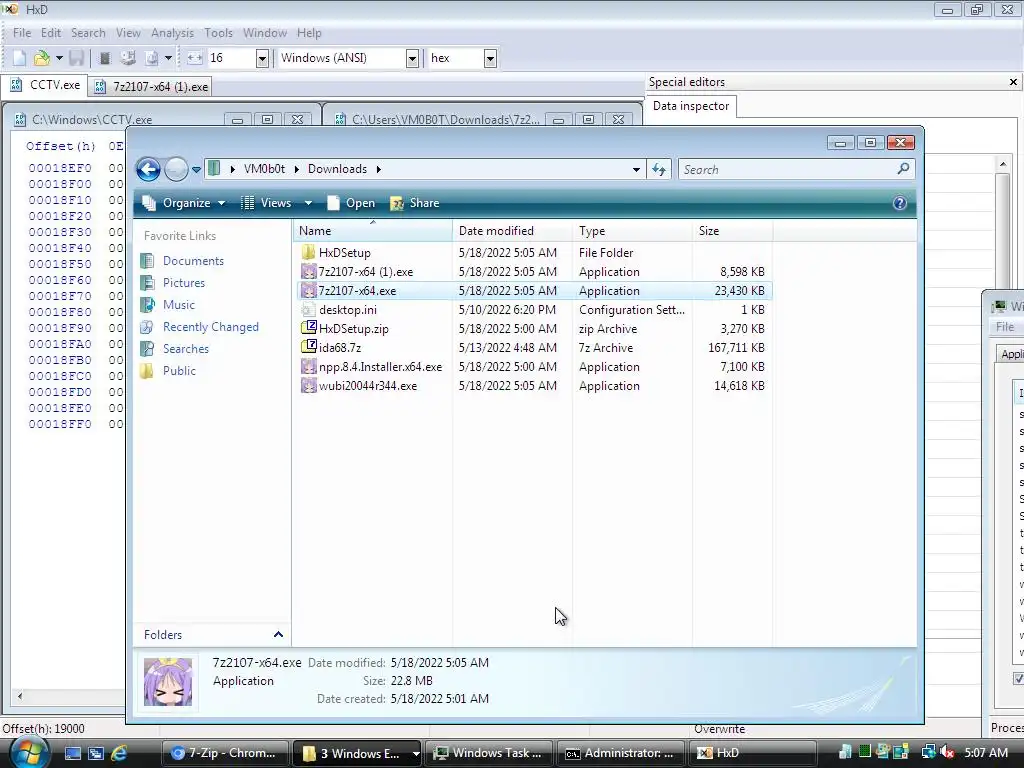The width and height of the screenshot is (1024, 768).
Task: Open the Analysis menu in HxD
Action: [172, 33]
